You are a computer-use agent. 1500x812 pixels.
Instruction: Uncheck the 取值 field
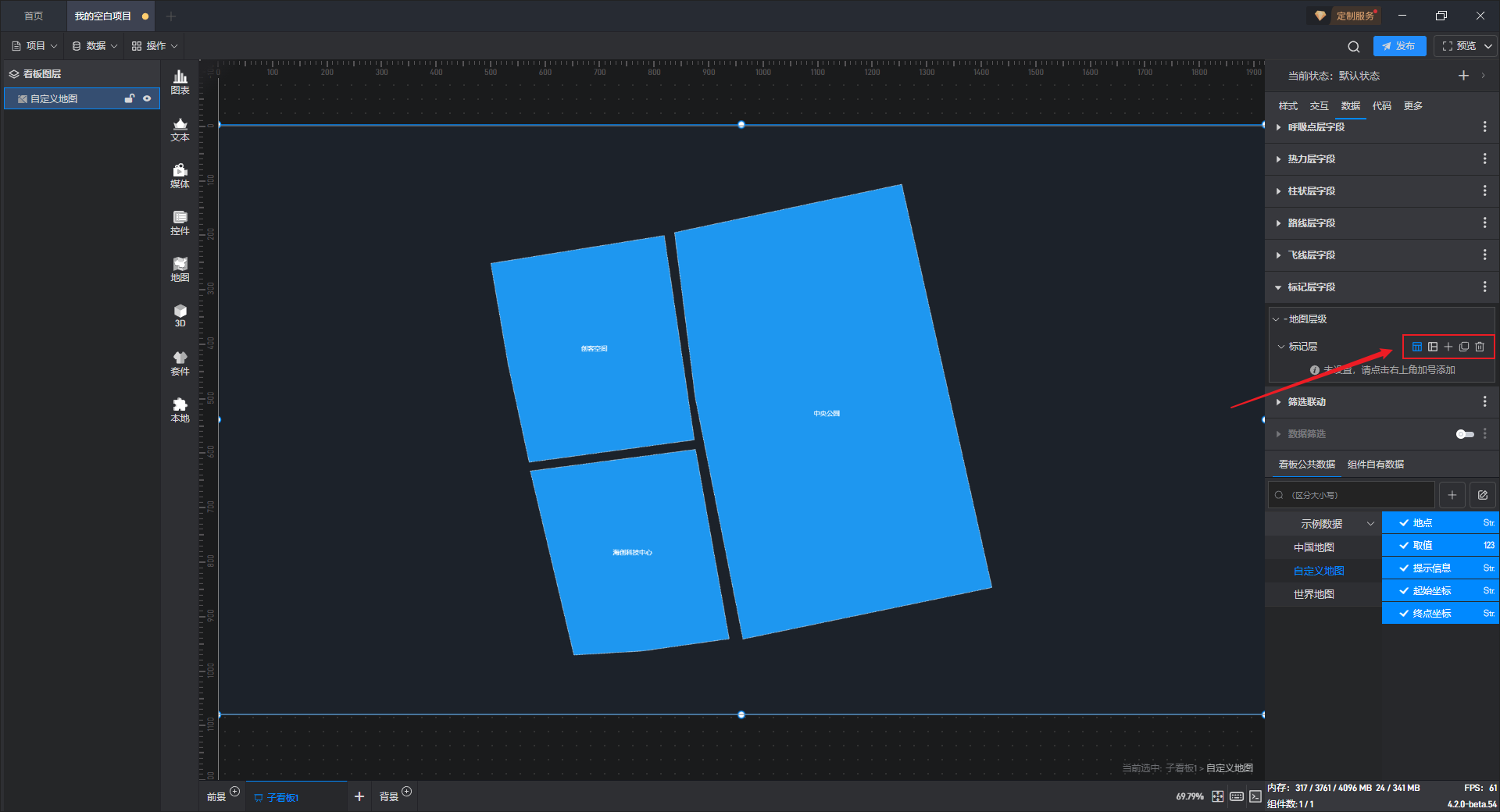[1404, 546]
